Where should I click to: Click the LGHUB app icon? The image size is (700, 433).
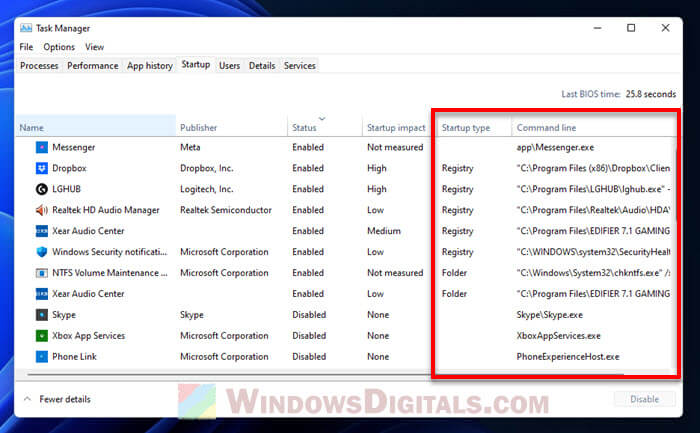coord(42,189)
